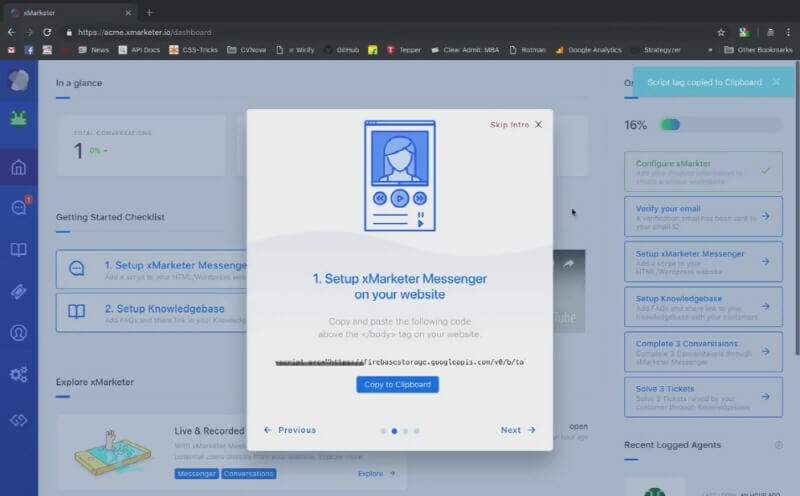Click the address bar URL
The height and width of the screenshot is (496, 800).
pyautogui.click(x=144, y=32)
